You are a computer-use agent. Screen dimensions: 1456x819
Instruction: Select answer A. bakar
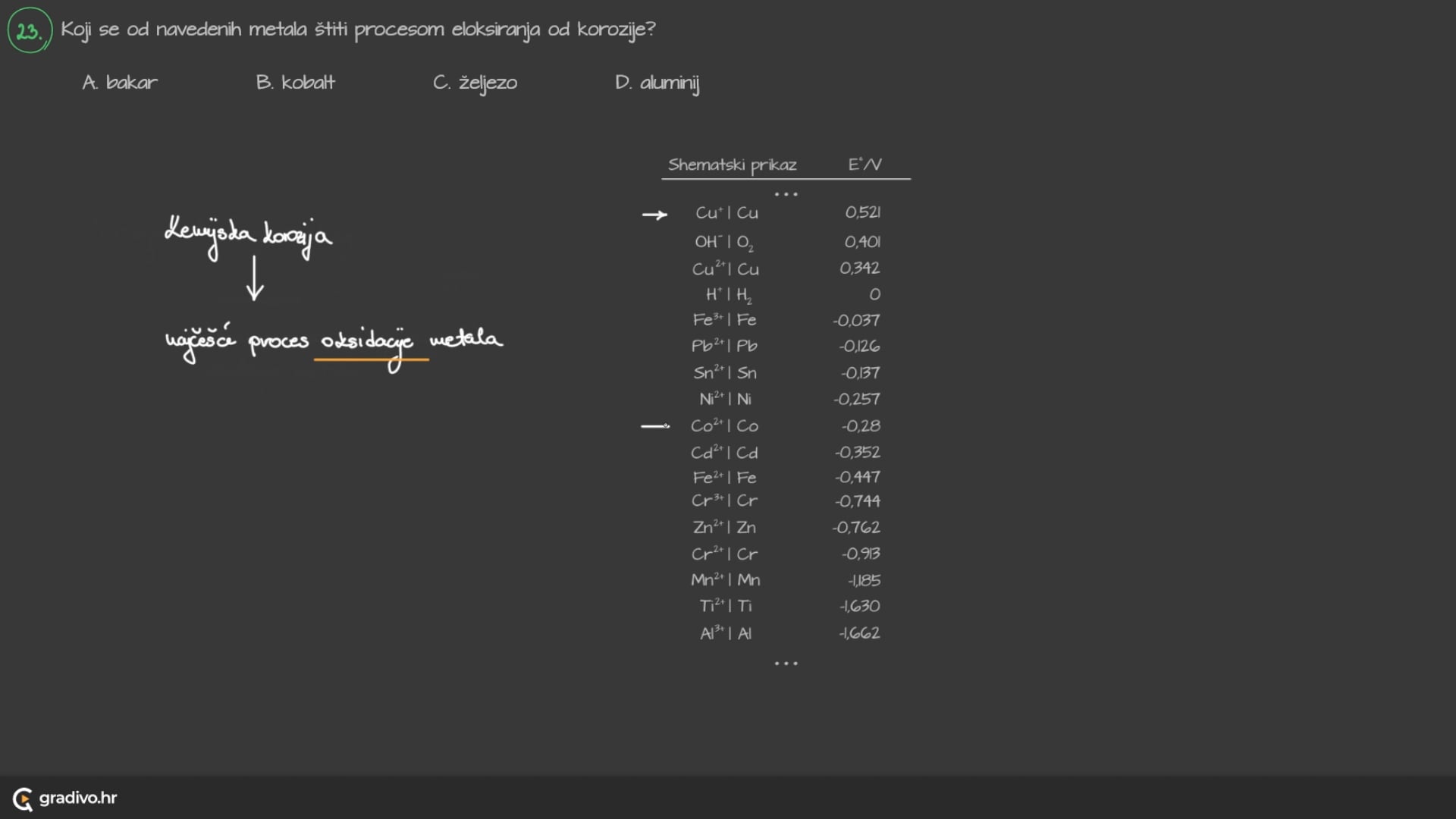120,83
